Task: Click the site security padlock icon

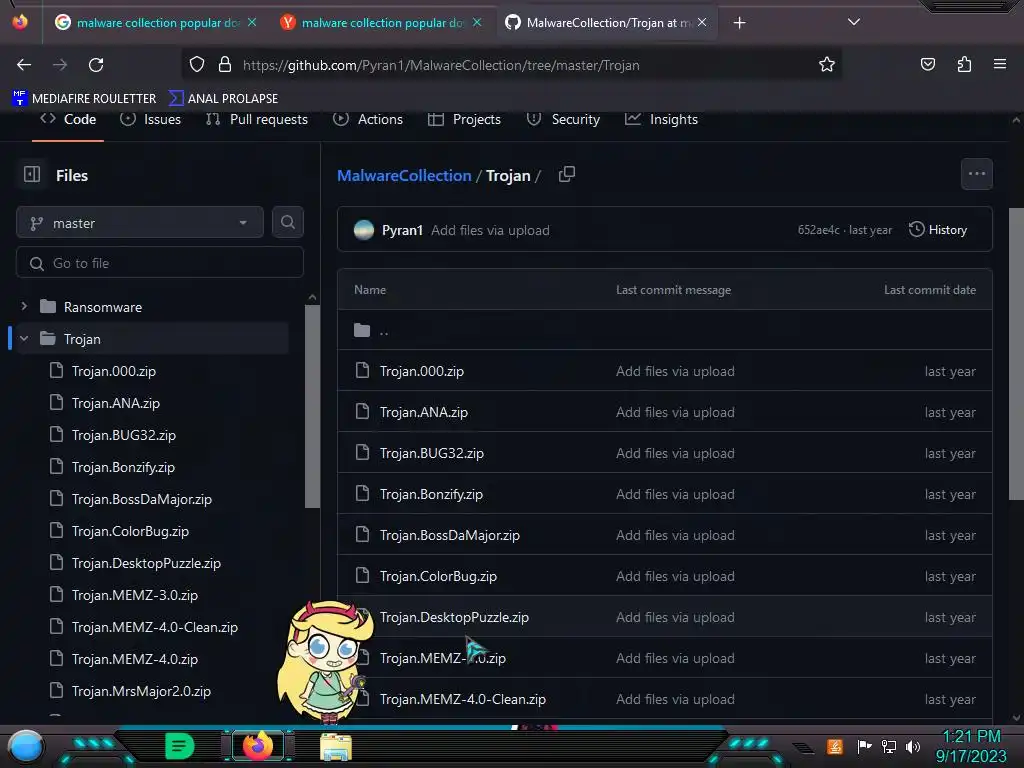Action: [x=225, y=65]
